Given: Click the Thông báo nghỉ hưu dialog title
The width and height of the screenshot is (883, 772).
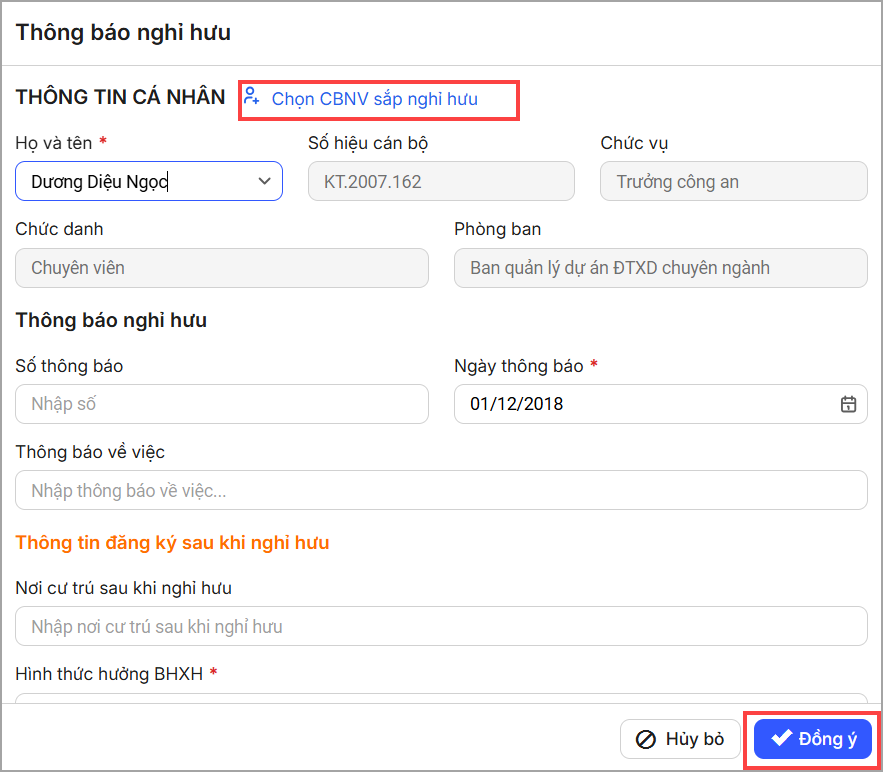Looking at the screenshot, I should pyautogui.click(x=123, y=33).
